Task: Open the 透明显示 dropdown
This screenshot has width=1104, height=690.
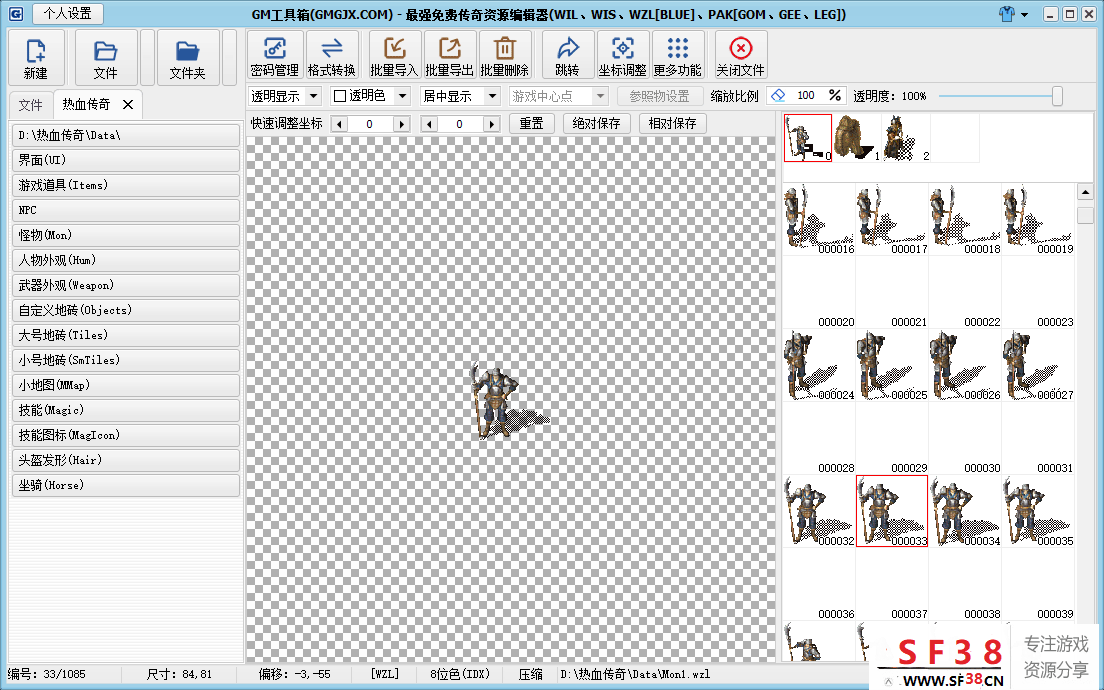Action: pos(285,96)
